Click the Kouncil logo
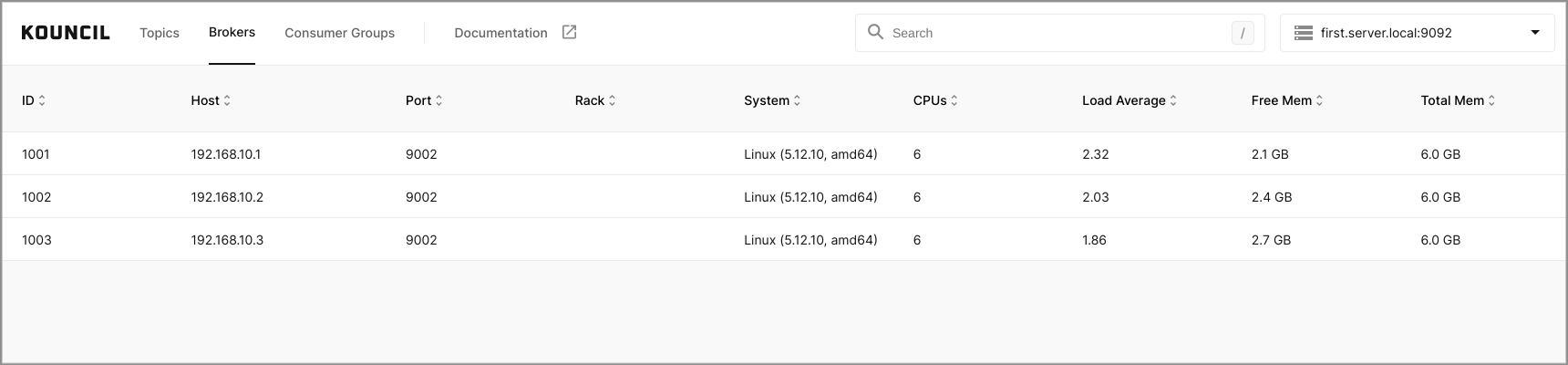Image resolution: width=1568 pixels, height=365 pixels. (66, 33)
